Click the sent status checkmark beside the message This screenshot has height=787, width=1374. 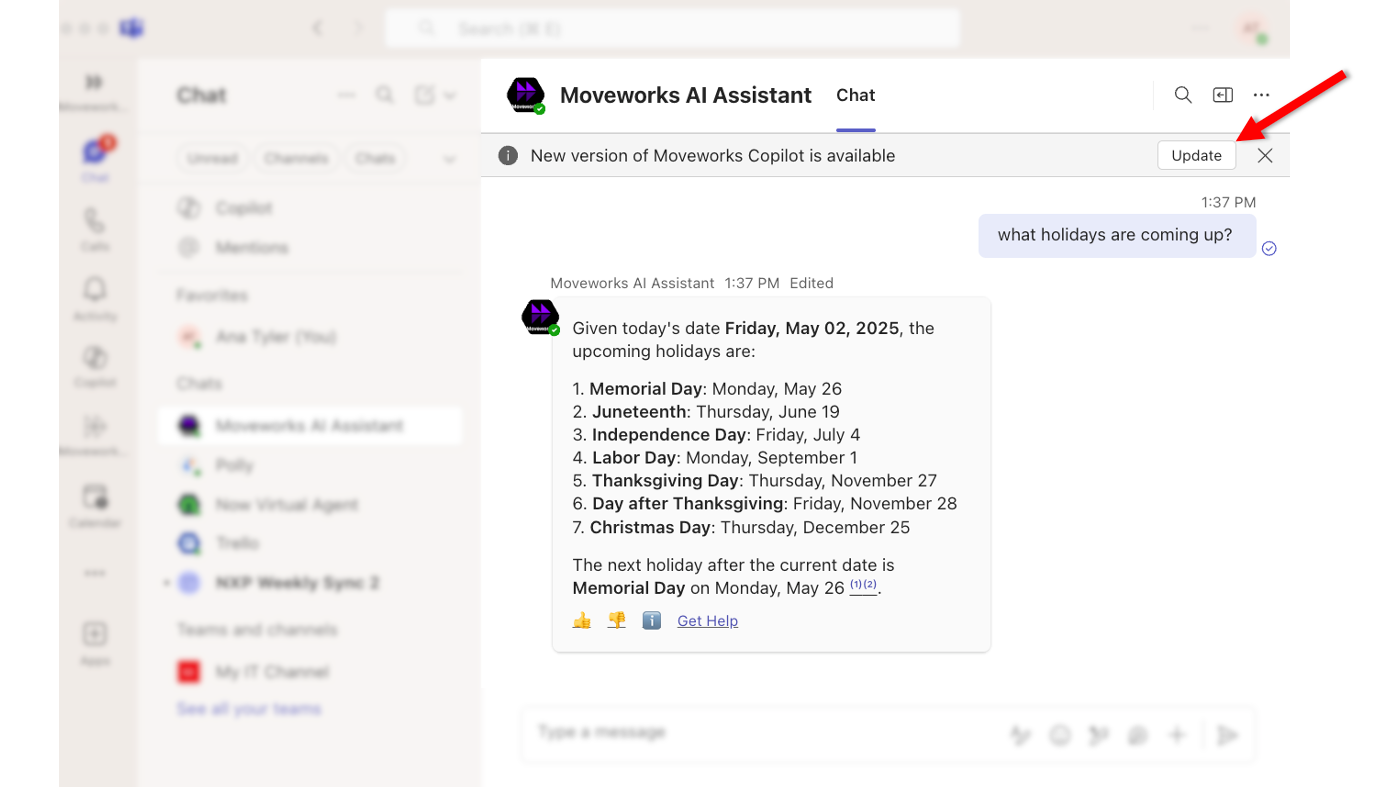pos(1269,248)
